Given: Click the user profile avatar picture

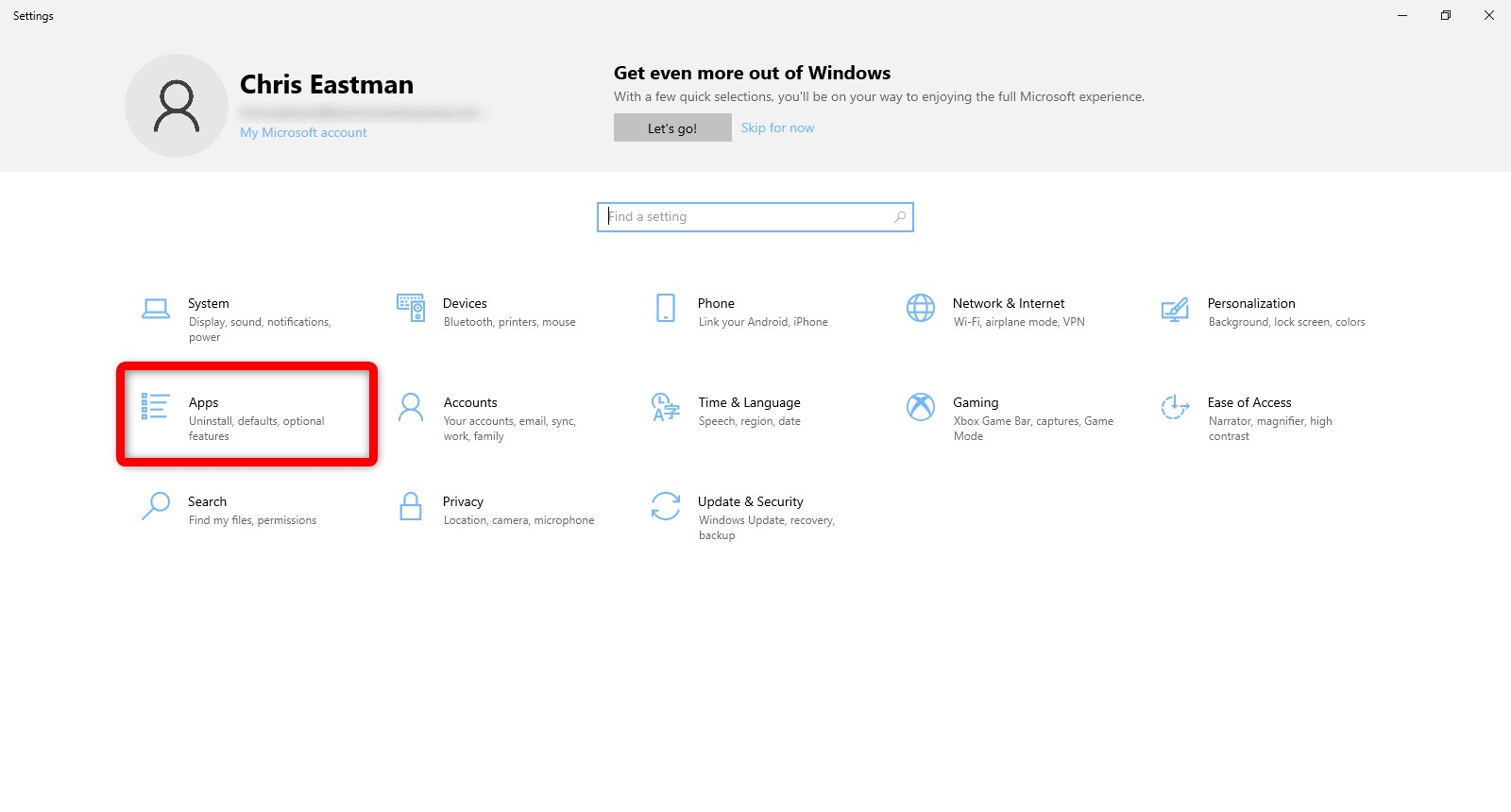Looking at the screenshot, I should [177, 106].
